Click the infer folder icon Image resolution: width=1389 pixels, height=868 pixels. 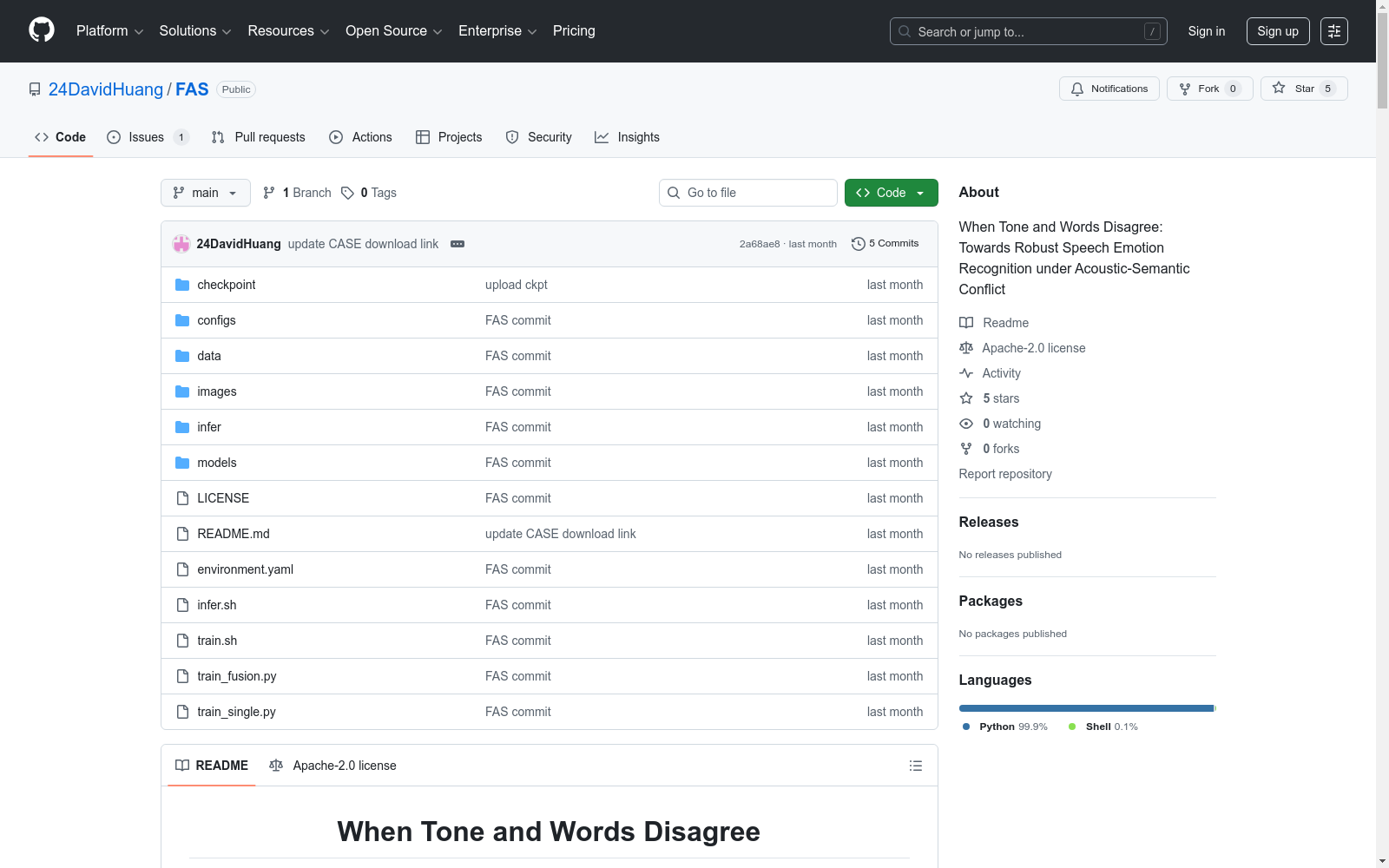click(182, 427)
